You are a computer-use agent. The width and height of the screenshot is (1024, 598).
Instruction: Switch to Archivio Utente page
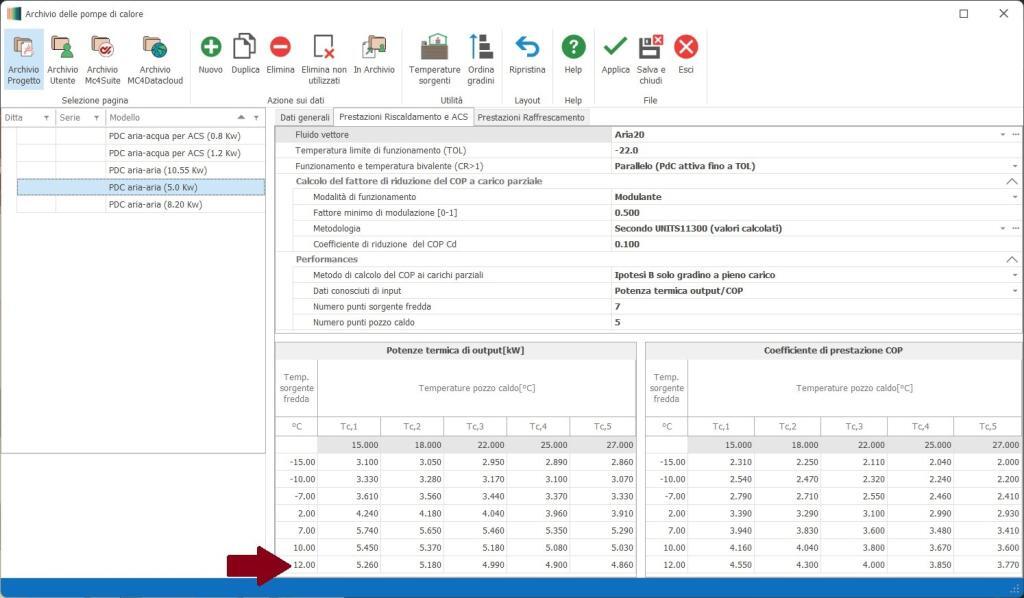[x=63, y=59]
